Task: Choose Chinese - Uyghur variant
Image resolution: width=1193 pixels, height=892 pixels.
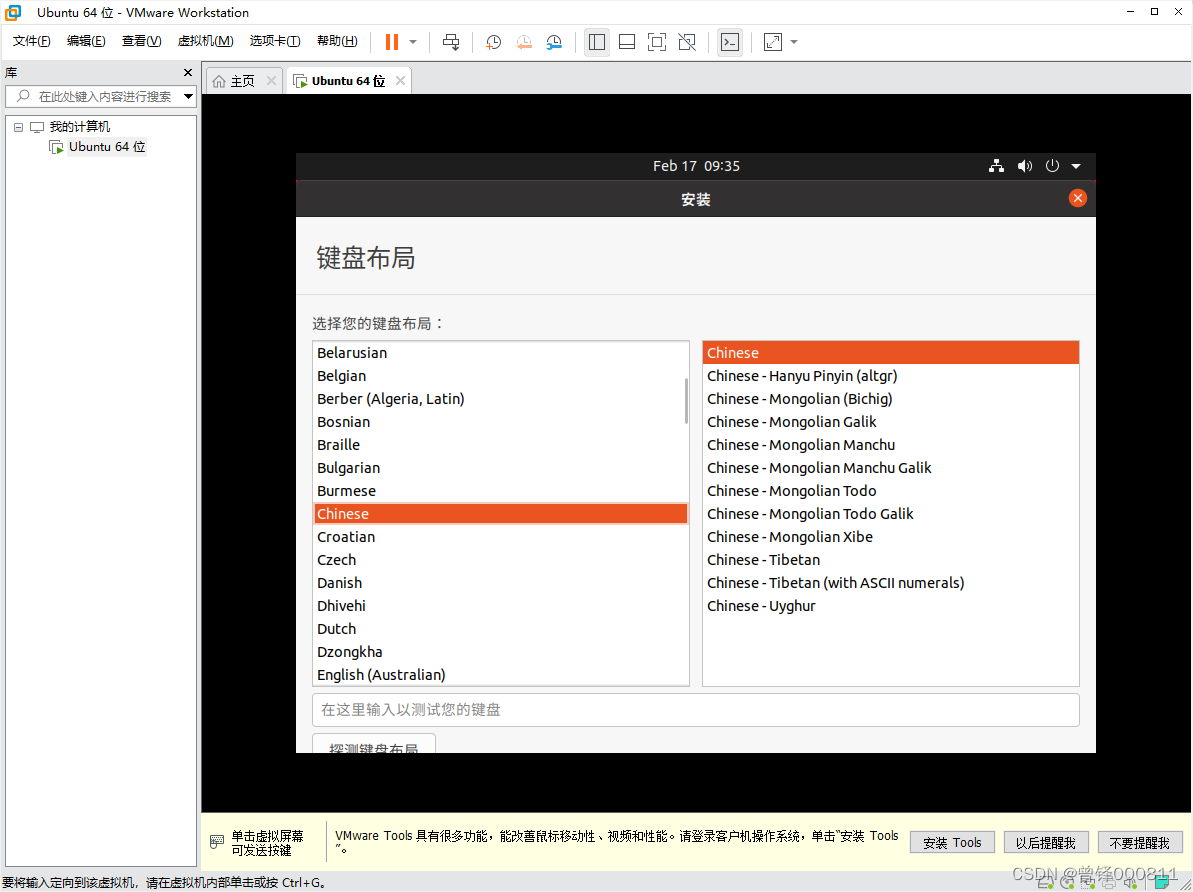Action: [x=890, y=606]
